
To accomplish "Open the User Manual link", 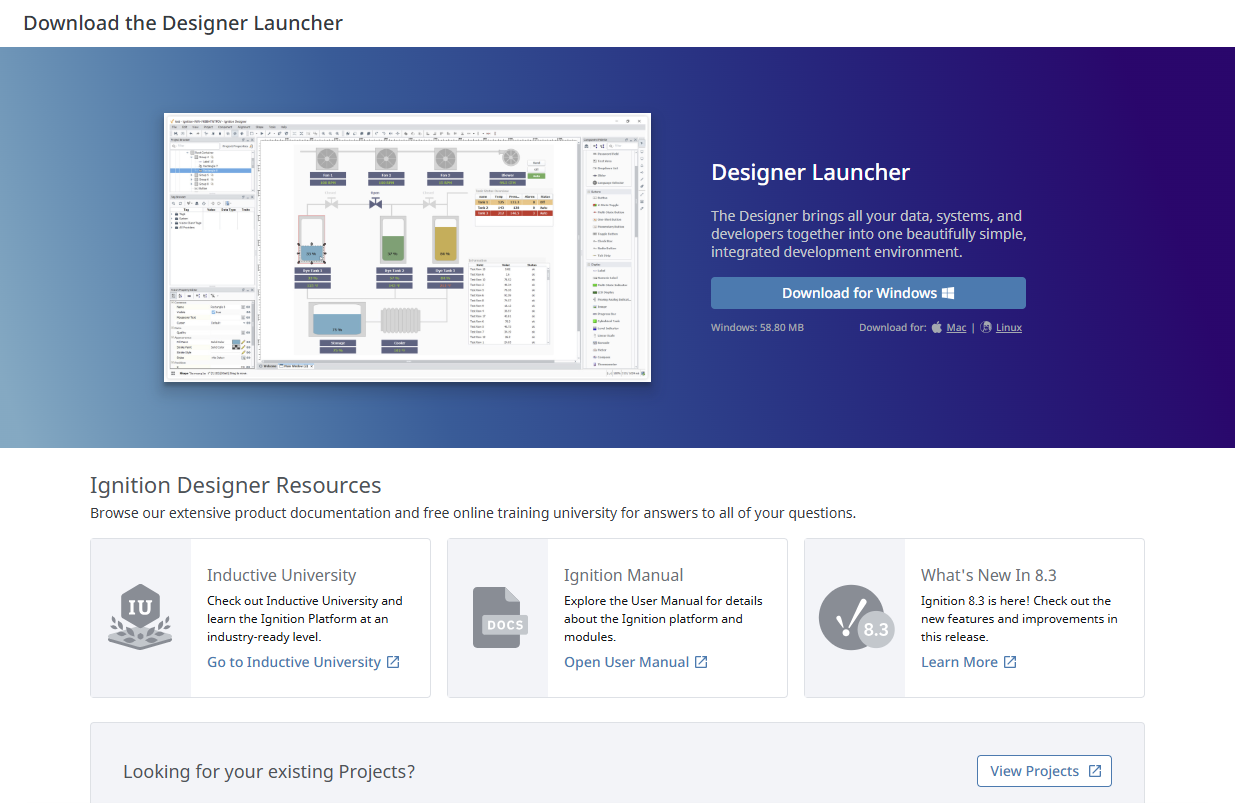I will coord(626,662).
